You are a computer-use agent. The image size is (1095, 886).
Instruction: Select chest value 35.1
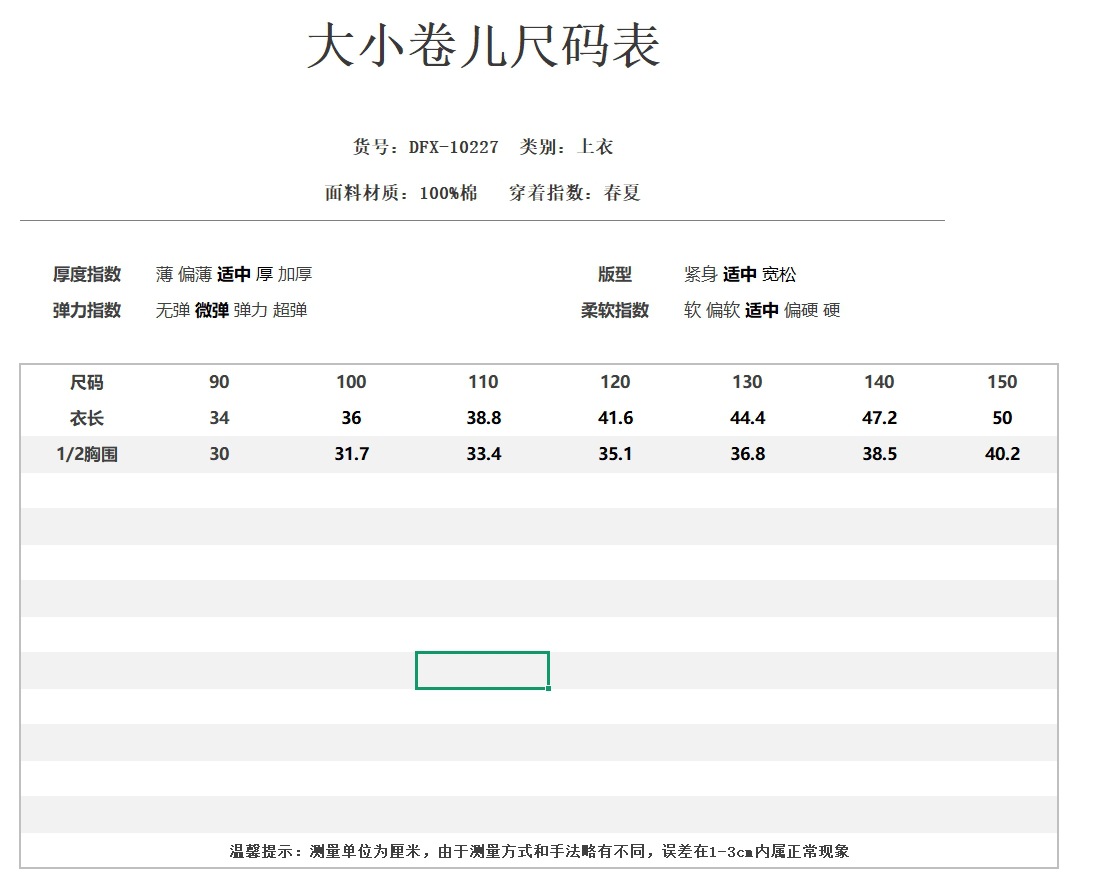(615, 455)
